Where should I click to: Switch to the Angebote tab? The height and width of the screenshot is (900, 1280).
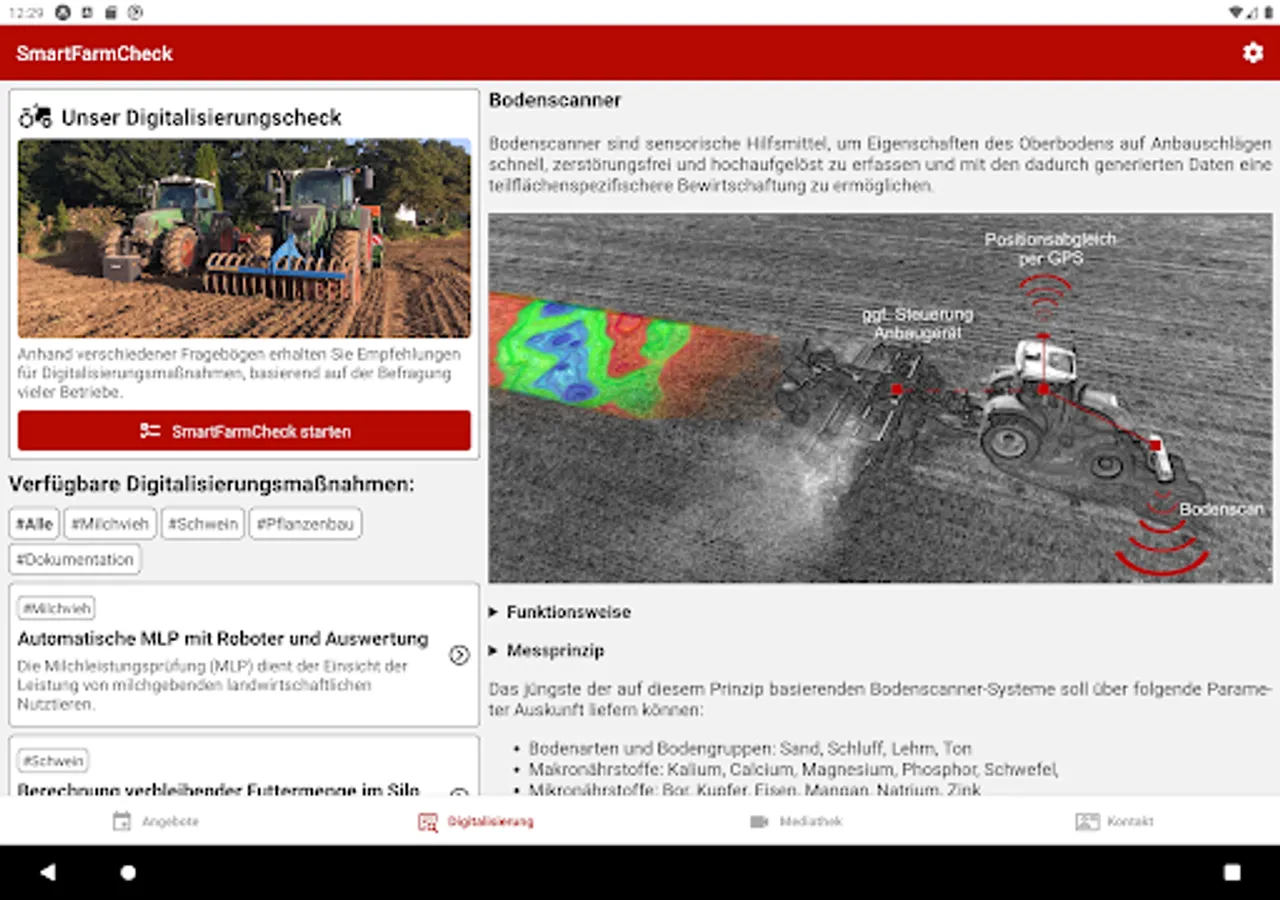tap(156, 821)
